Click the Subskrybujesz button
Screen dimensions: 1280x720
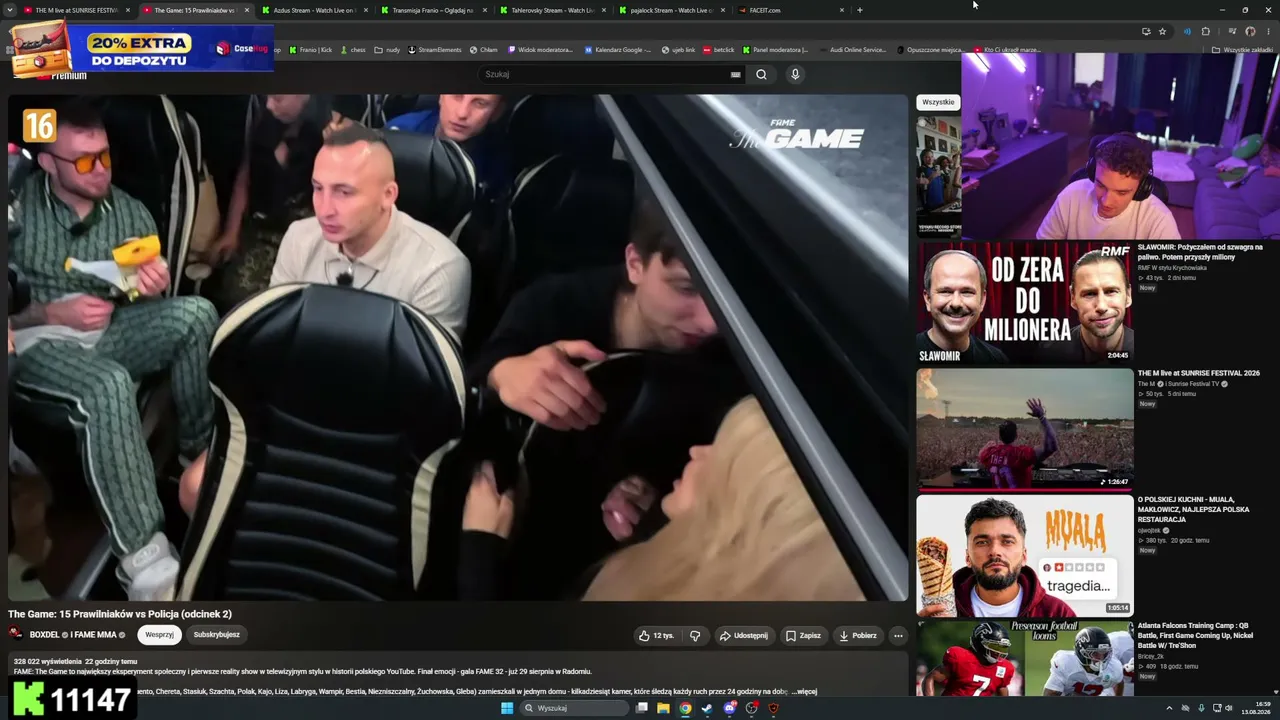click(x=216, y=635)
